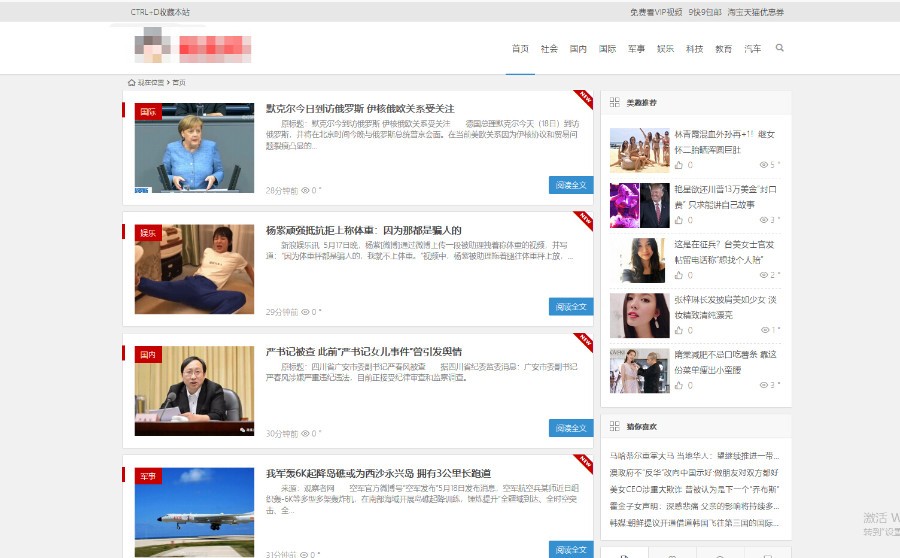Click eye icon on 林青霞 sidebar item
Viewport: 900px width, 558px height.
[x=764, y=165]
